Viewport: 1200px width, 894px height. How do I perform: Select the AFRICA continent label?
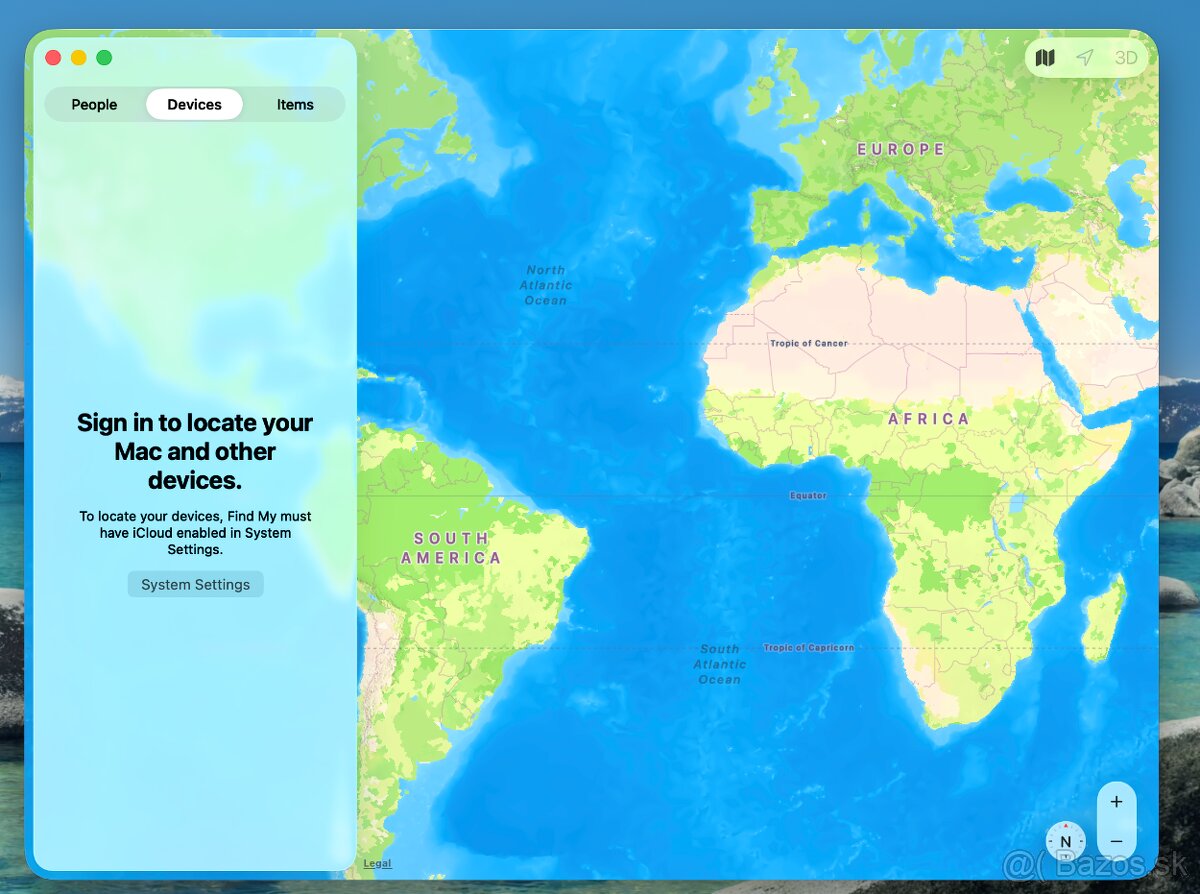pyautogui.click(x=929, y=419)
